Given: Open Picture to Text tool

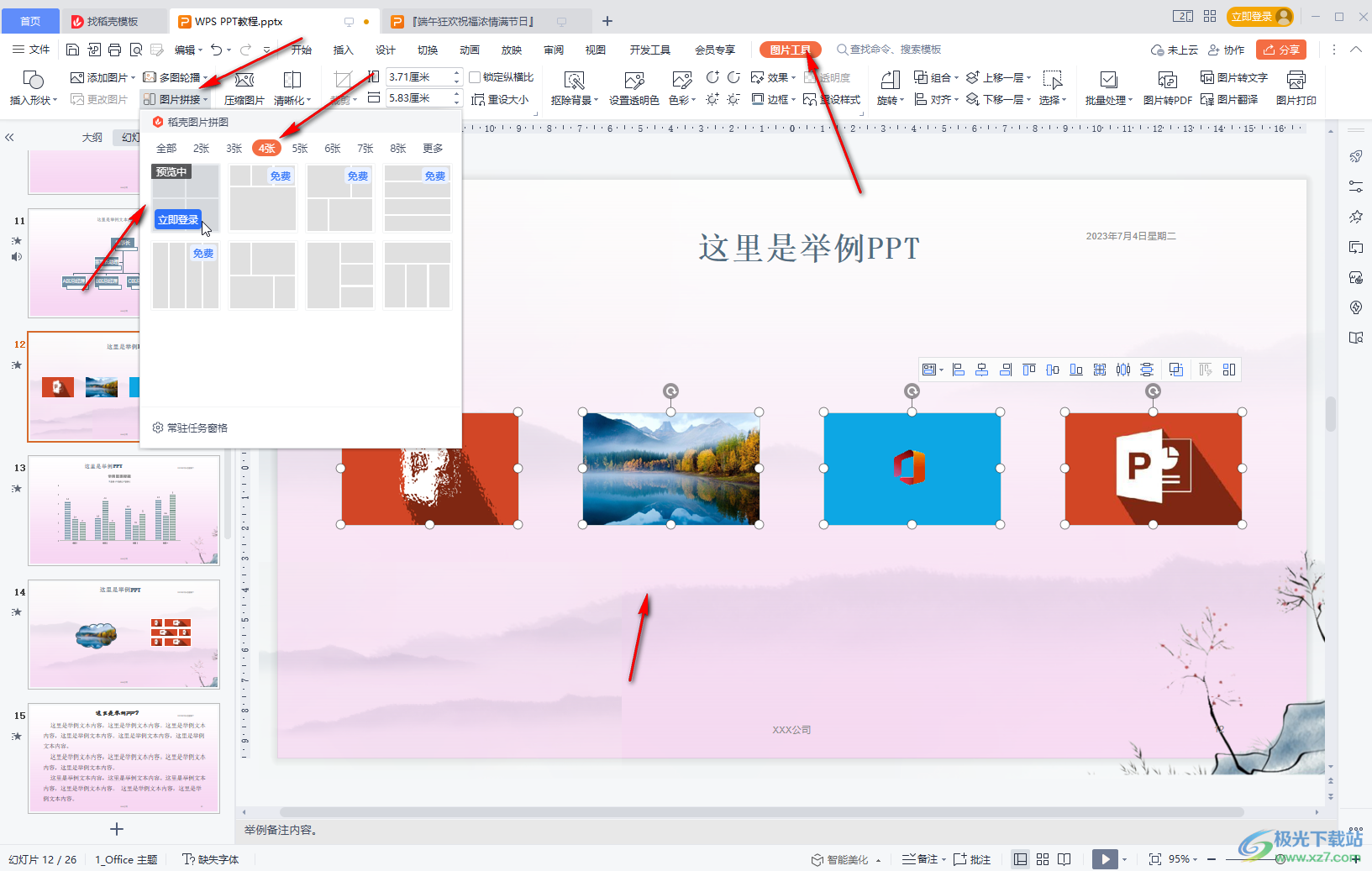Looking at the screenshot, I should pyautogui.click(x=1234, y=77).
